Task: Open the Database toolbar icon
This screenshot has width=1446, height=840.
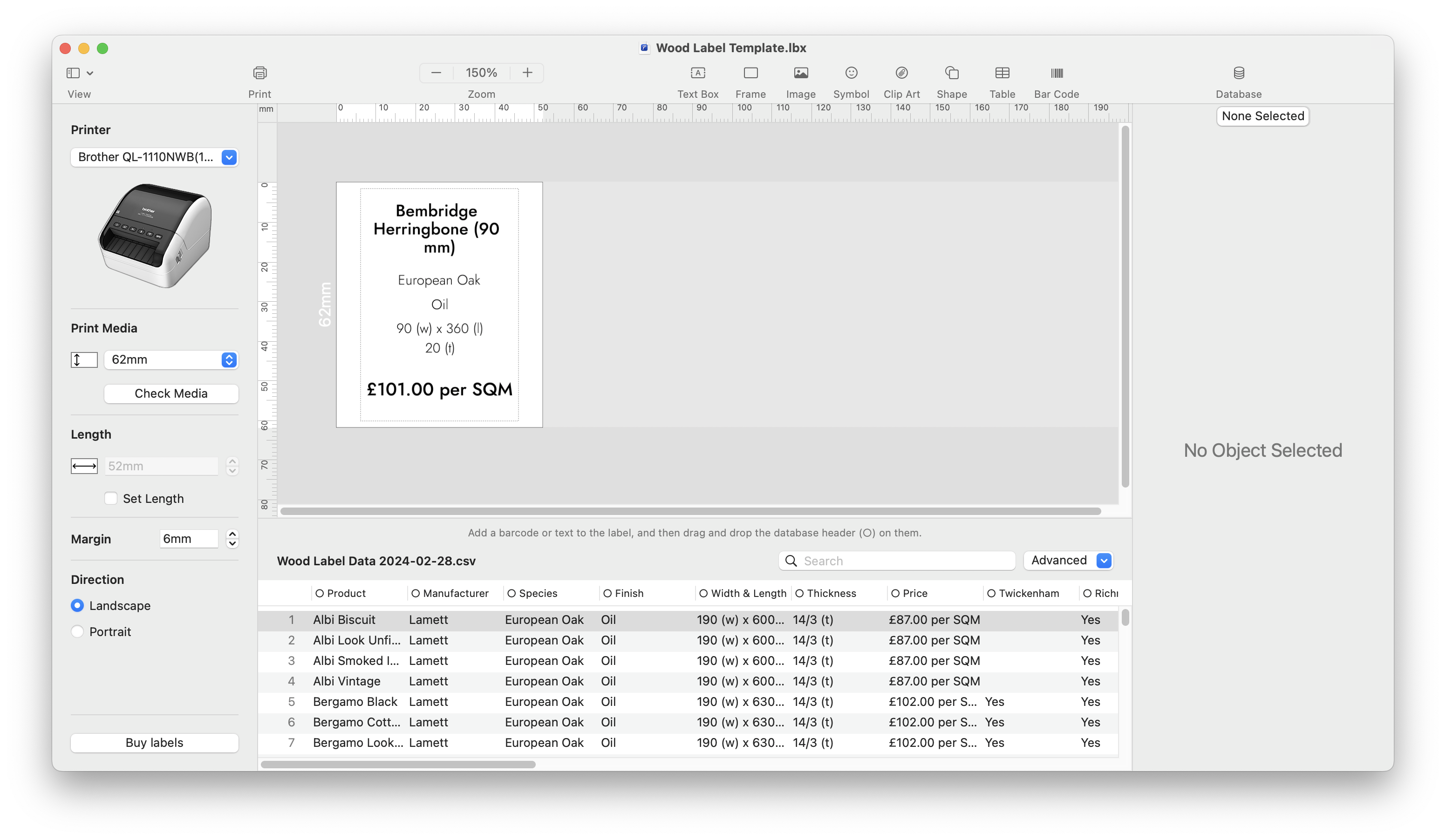Action: click(1238, 73)
